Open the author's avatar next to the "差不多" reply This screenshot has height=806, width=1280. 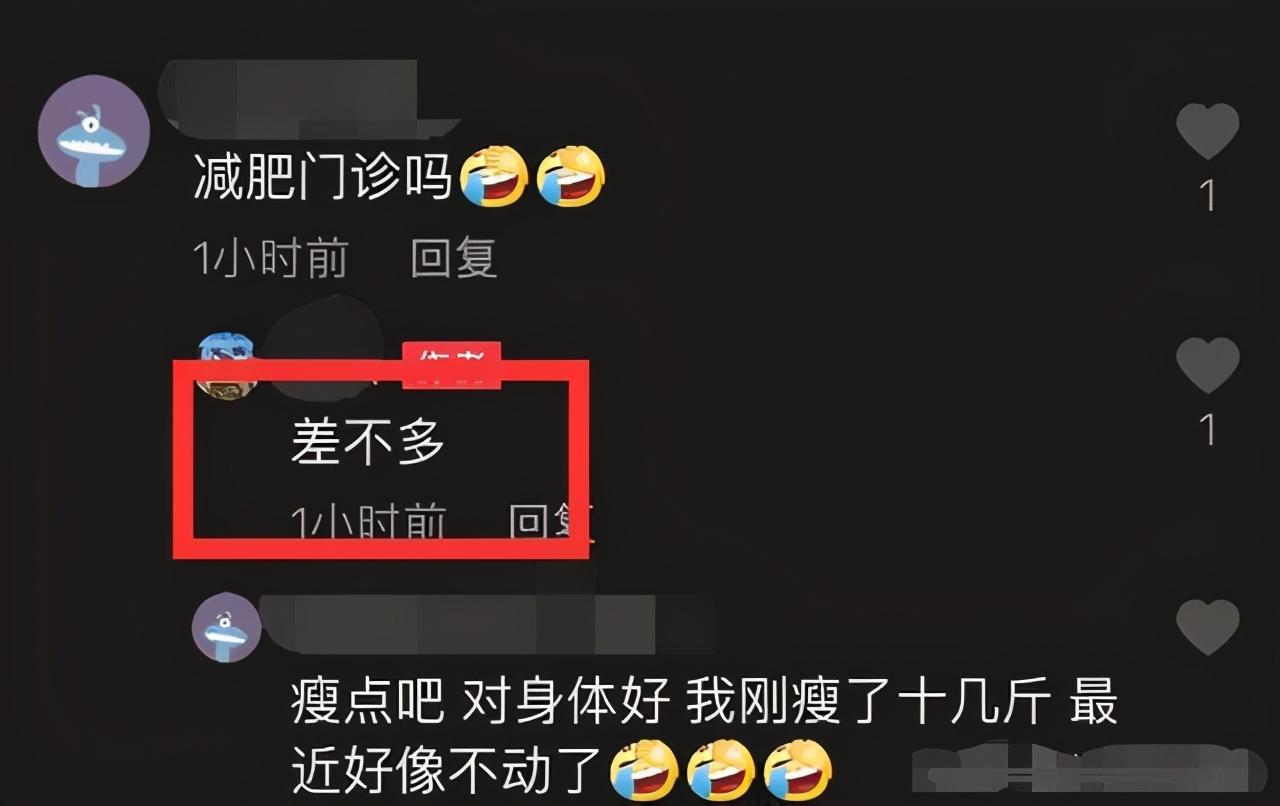click(x=225, y=366)
